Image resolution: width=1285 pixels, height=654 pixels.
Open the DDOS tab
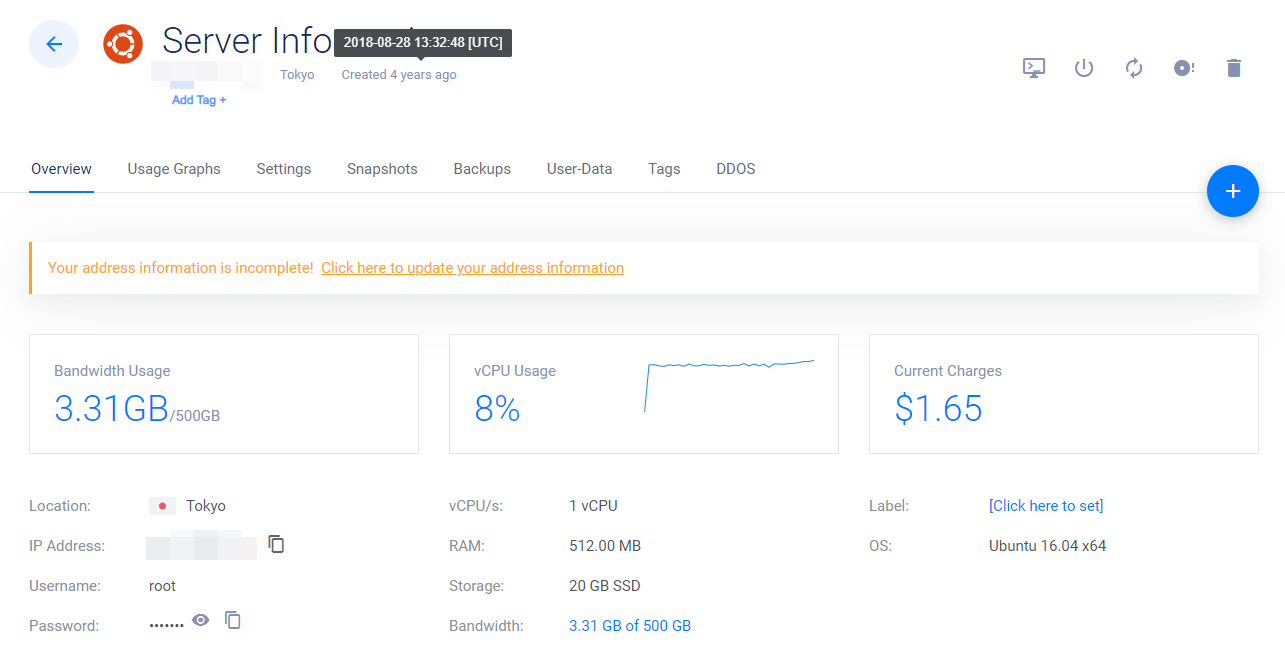tap(735, 169)
